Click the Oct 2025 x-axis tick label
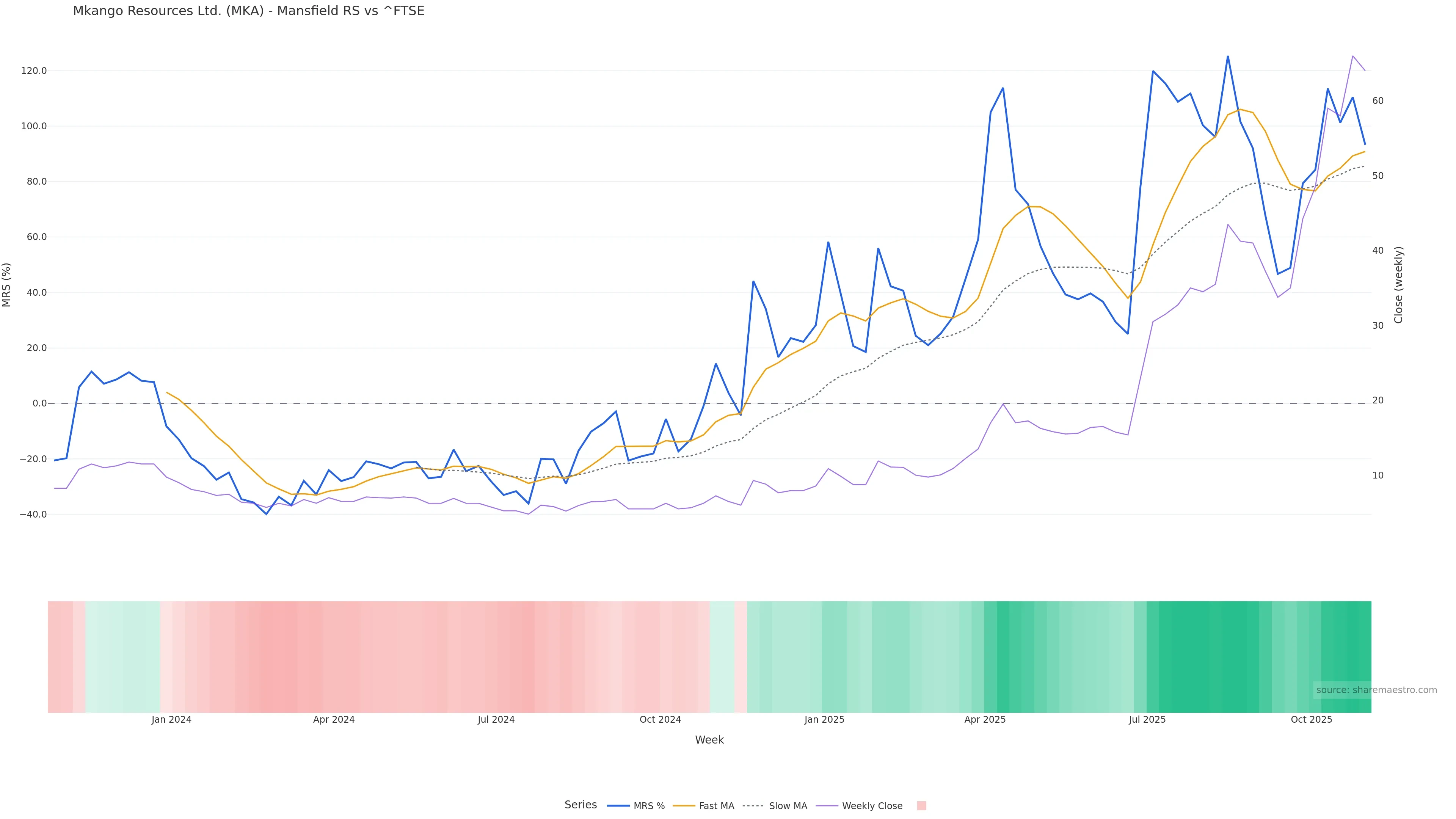The image size is (1456, 819). 1311,720
